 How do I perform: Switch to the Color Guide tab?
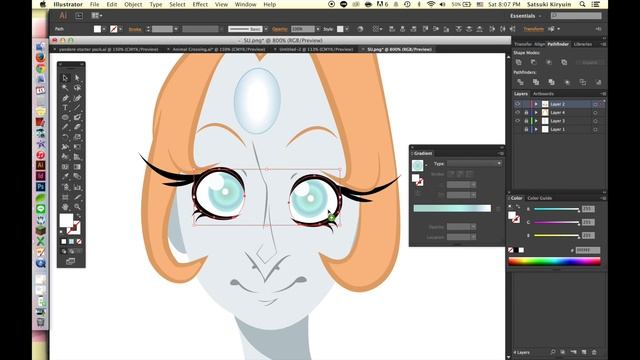click(540, 198)
